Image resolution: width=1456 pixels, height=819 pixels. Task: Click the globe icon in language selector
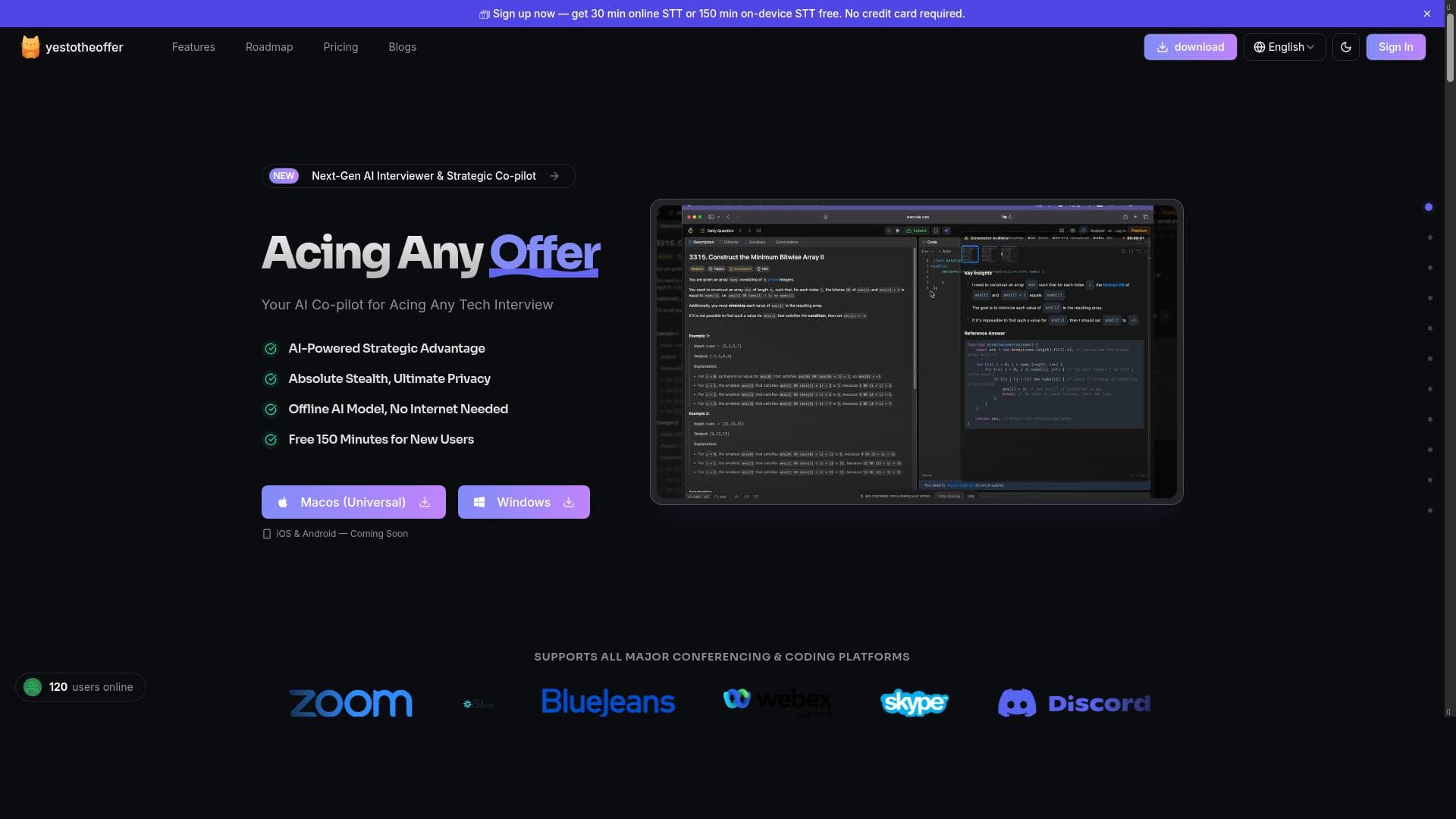pos(1259,47)
